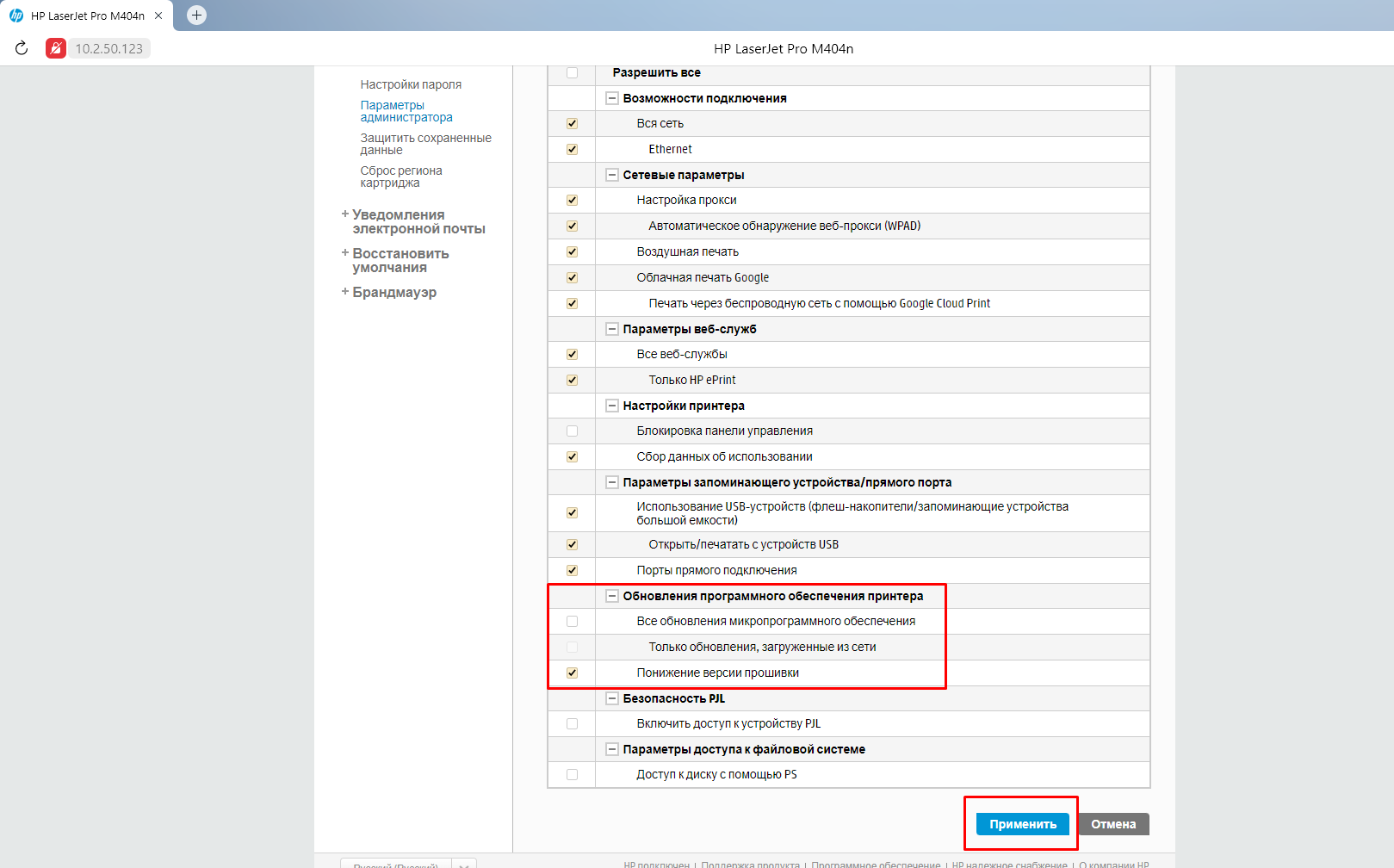Expand the "Брандмауэр" sidebar menu
This screenshot has height=868, width=1394.
[389, 292]
